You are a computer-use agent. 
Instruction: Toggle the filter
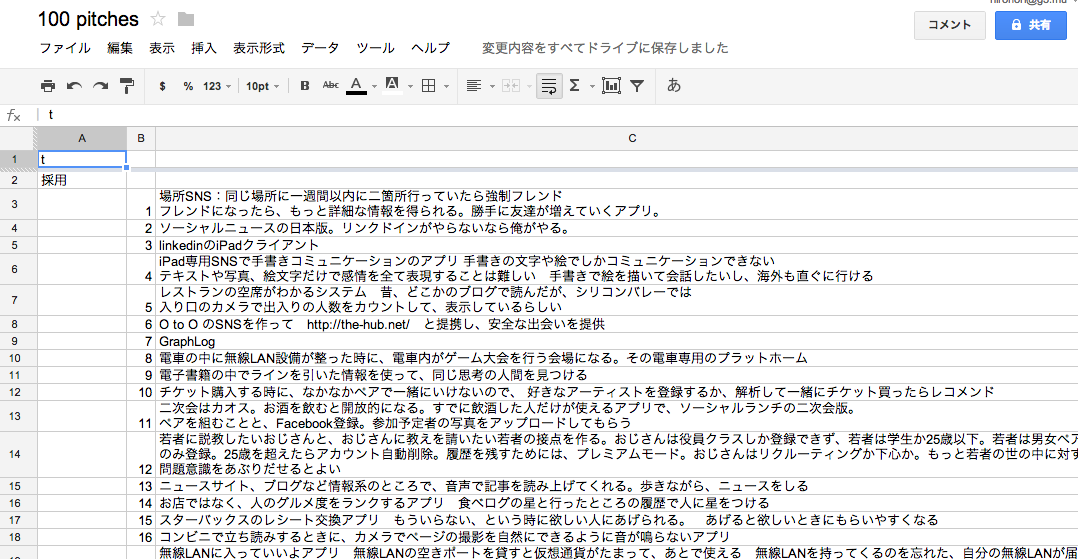[x=637, y=86]
